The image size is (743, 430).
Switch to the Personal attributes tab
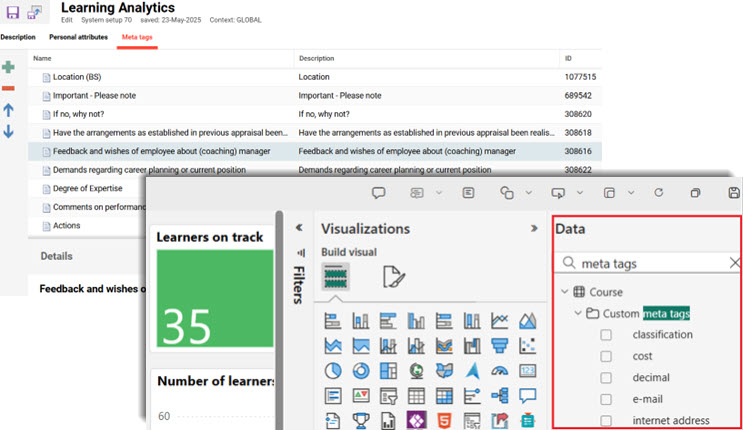79,37
